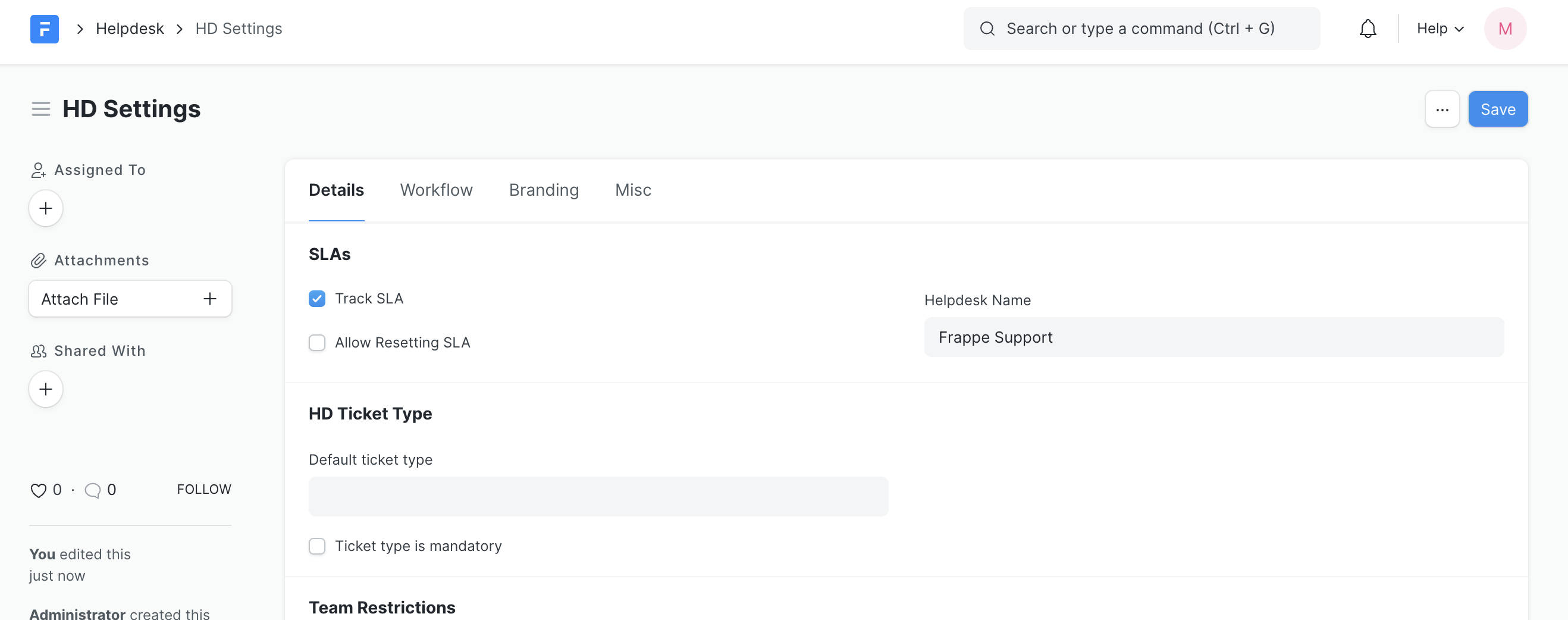
Task: Disable the Track SLA checkbox
Action: point(316,299)
